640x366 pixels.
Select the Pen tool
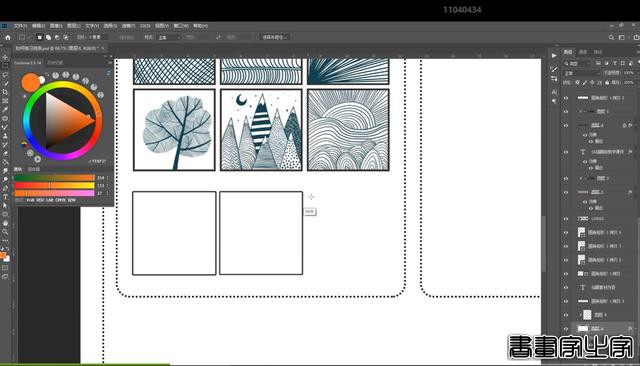click(x=5, y=188)
